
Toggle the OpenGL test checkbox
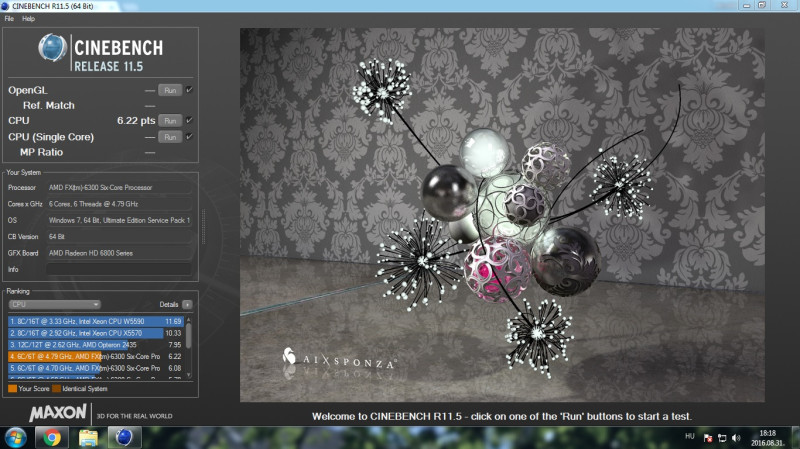tap(189, 90)
